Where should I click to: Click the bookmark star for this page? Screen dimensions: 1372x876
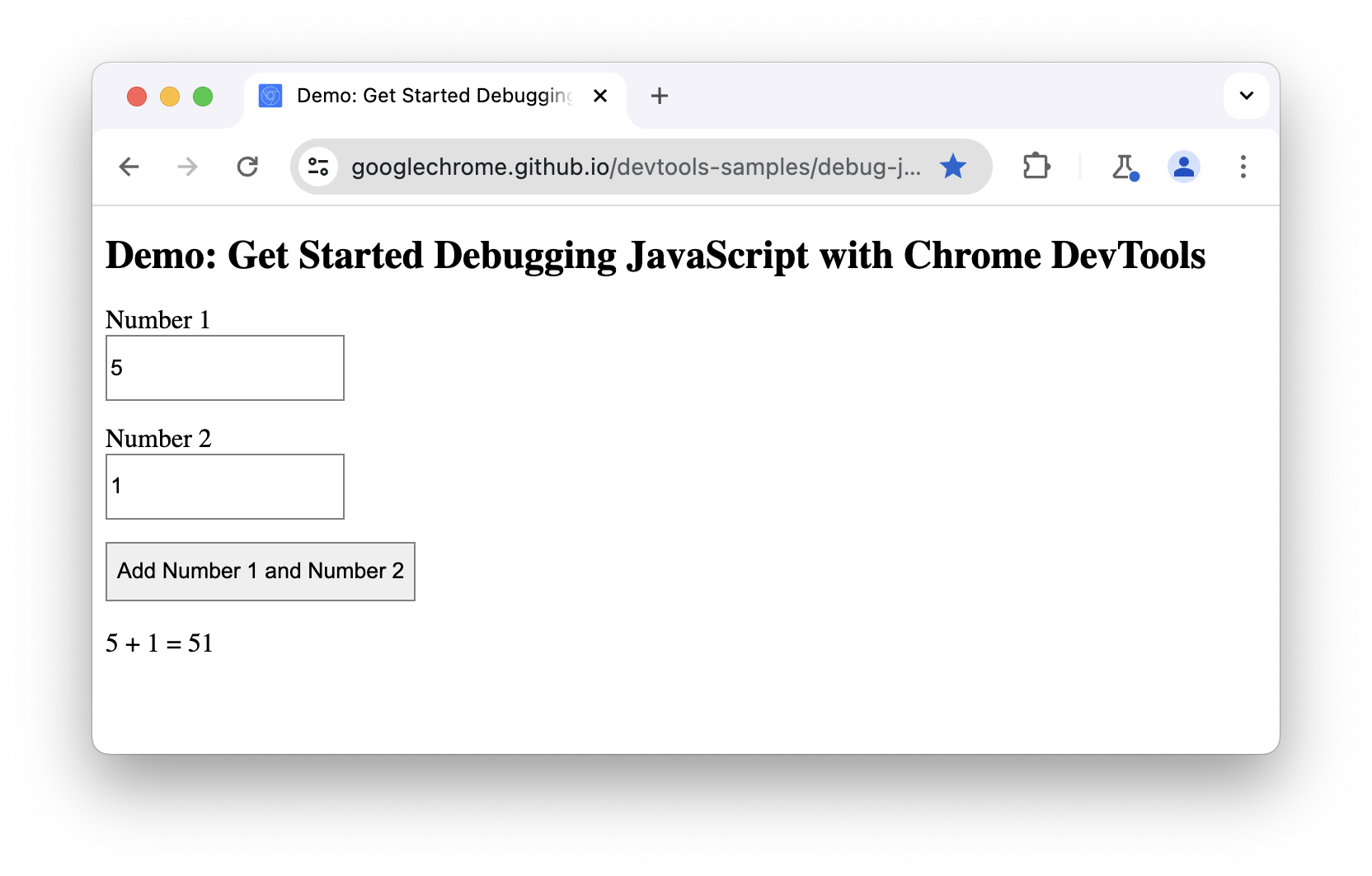[x=953, y=166]
